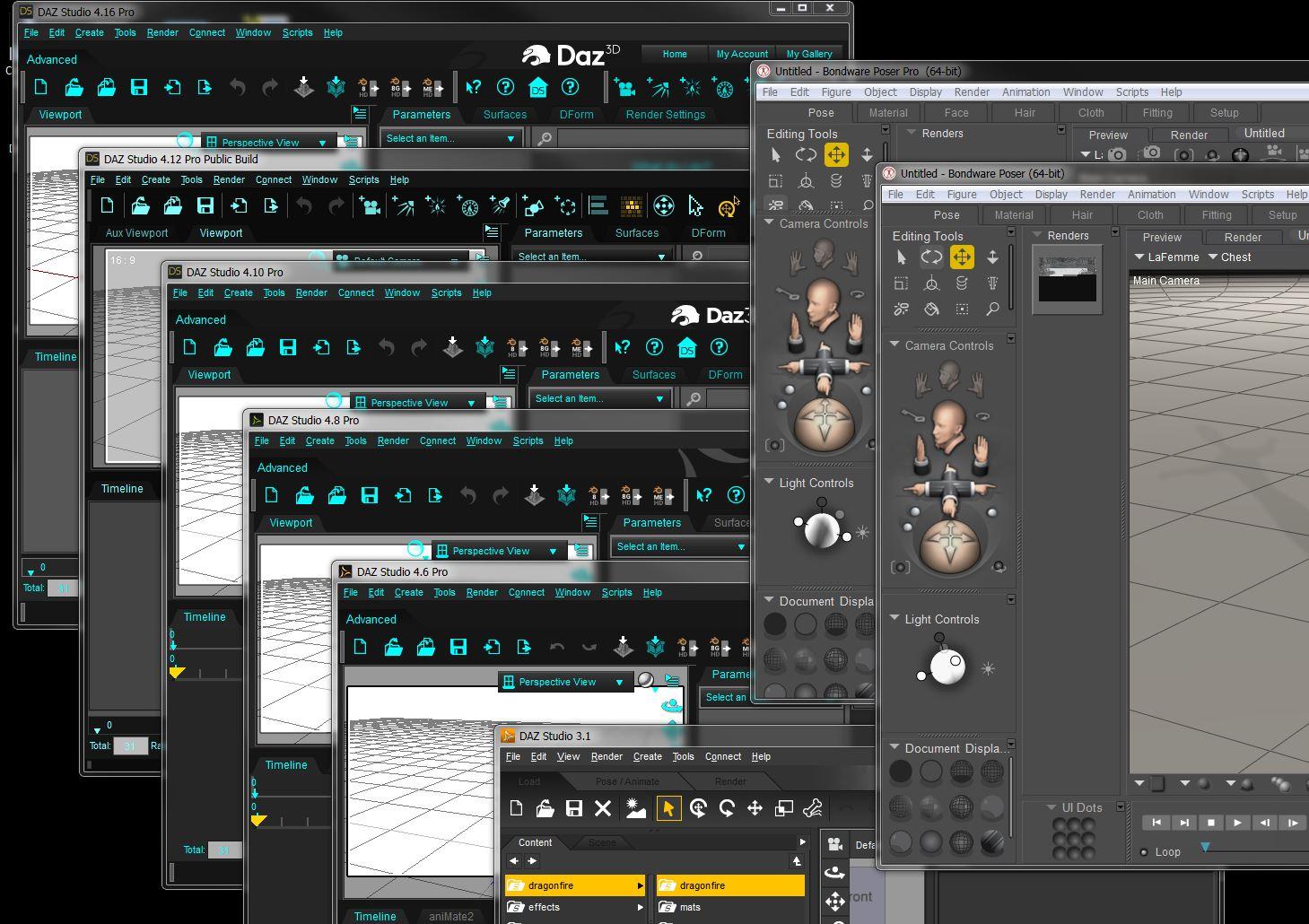Select the paint bucket tool in front Poser window

tap(931, 309)
